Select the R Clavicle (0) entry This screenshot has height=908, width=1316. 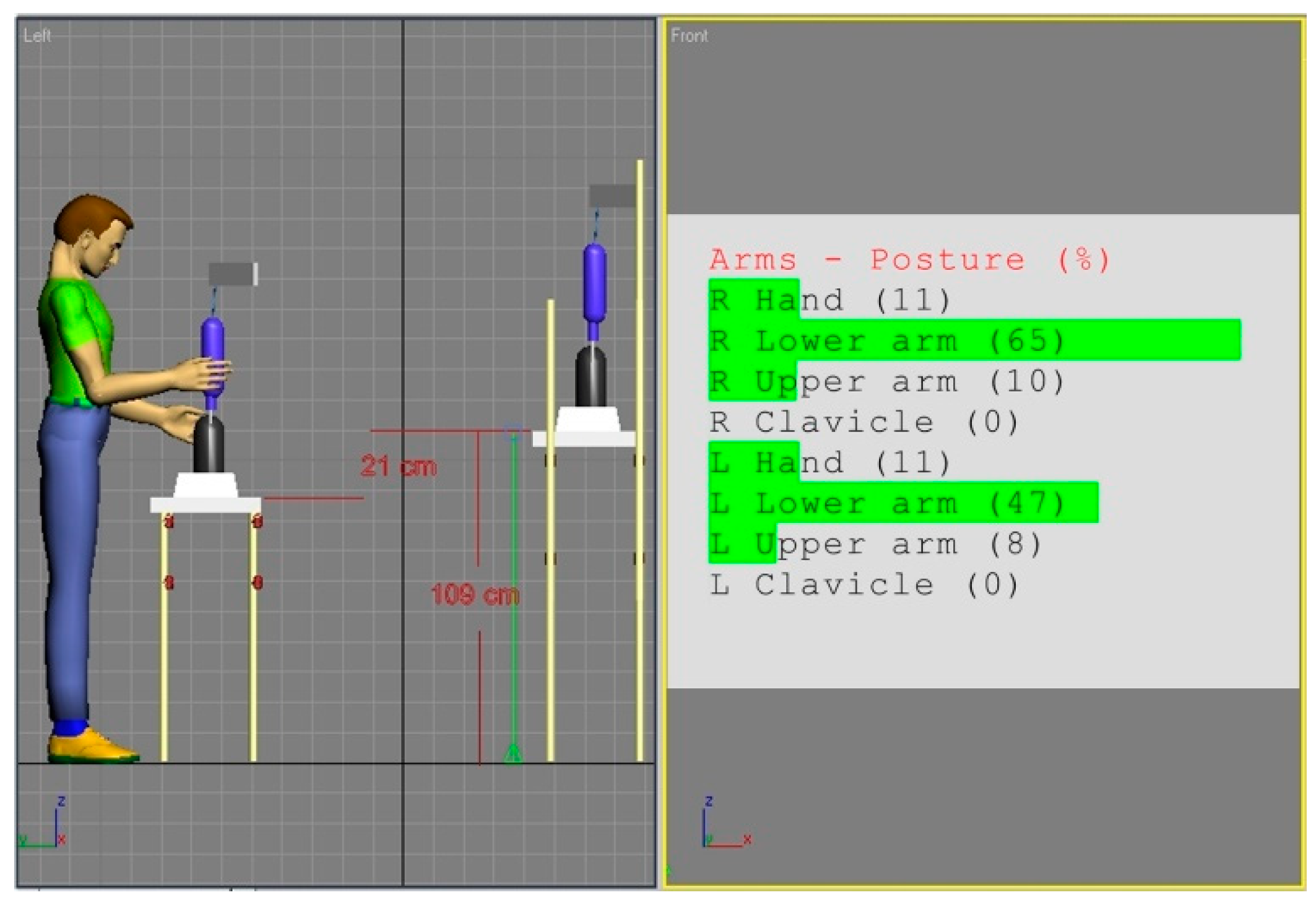tap(864, 423)
